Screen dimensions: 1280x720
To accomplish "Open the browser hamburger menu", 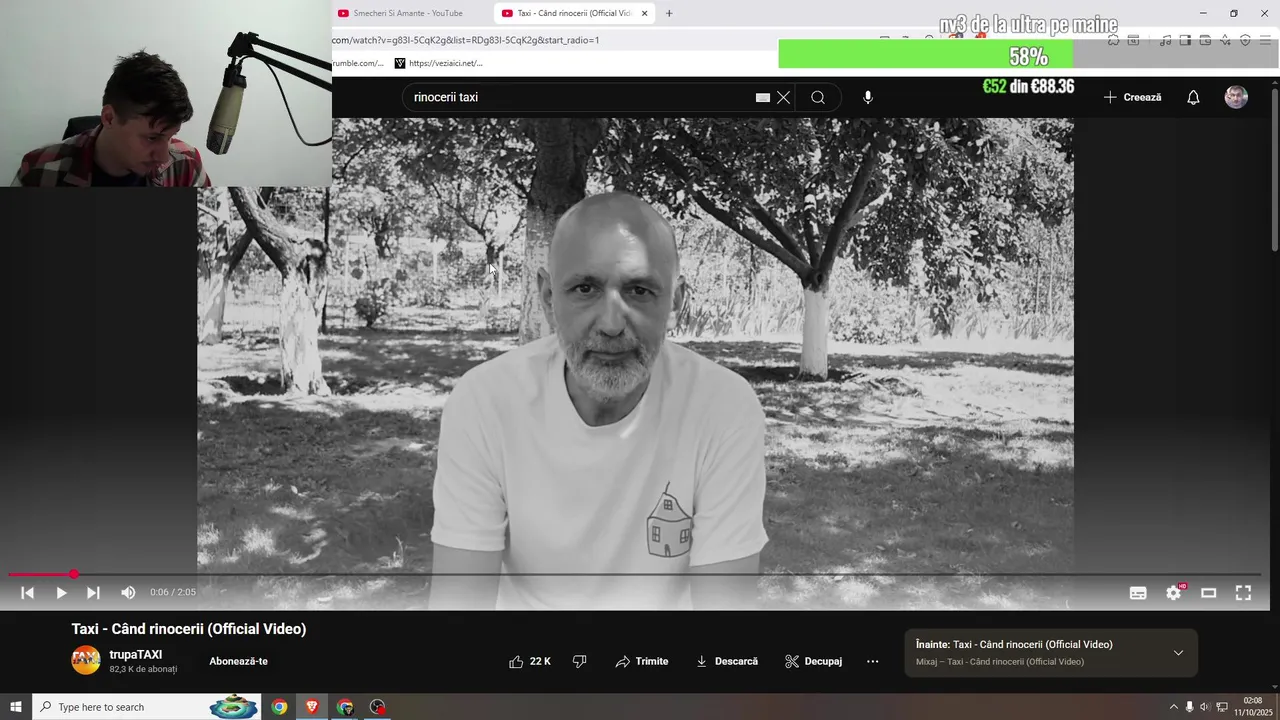I will click(x=1265, y=40).
